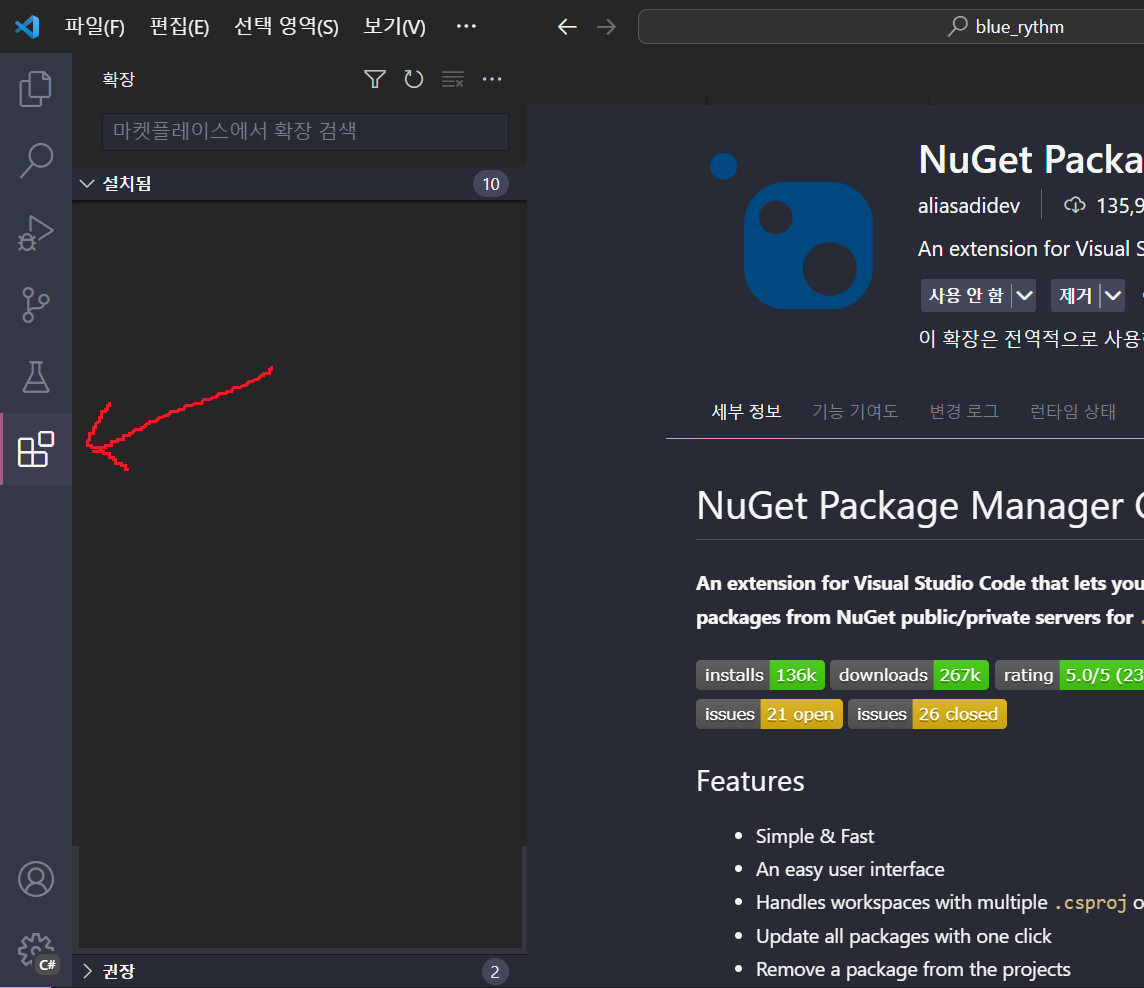Open the Accounts profile icon

[x=36, y=878]
